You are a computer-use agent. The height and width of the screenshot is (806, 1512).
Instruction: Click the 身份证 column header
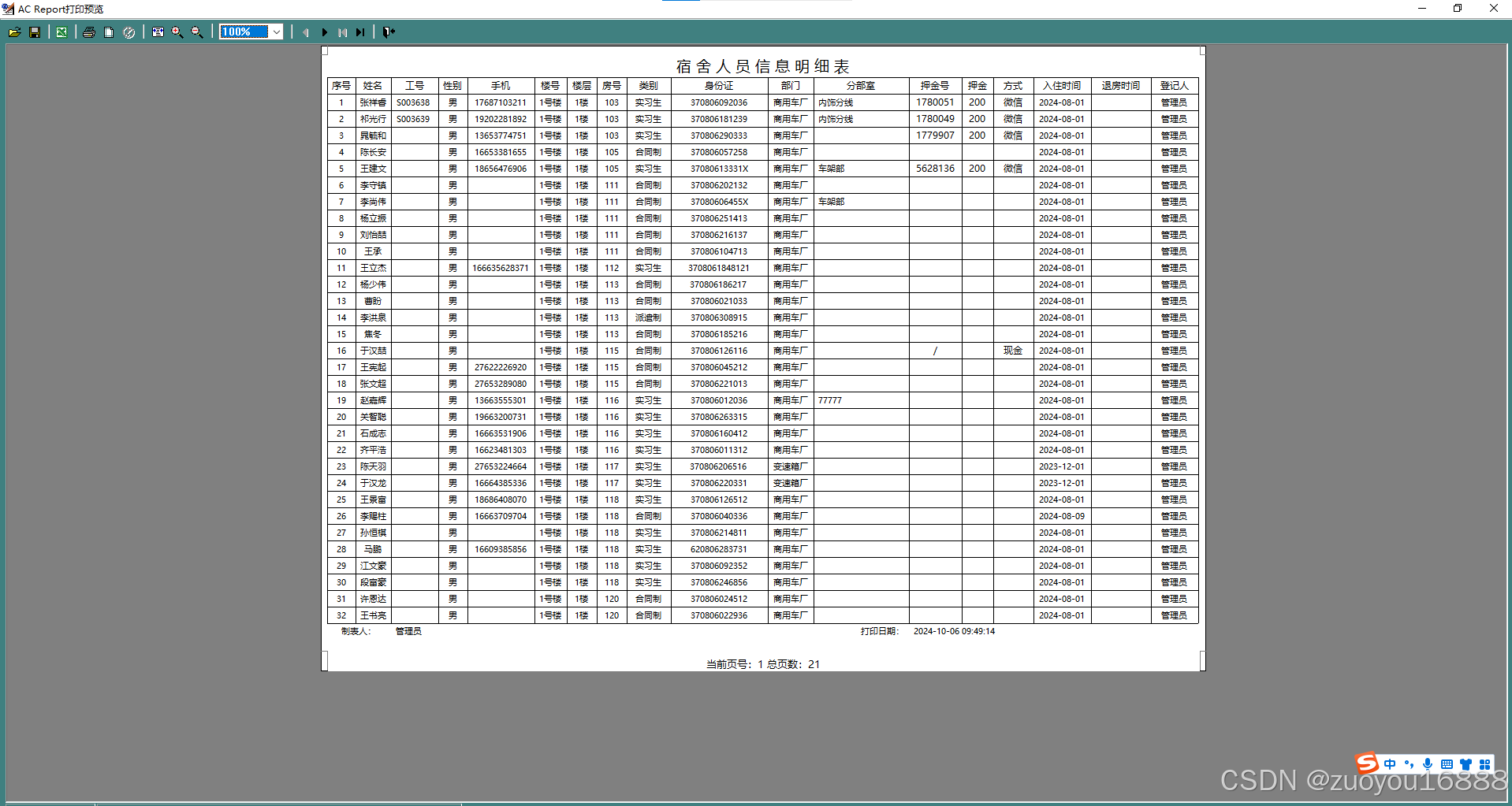point(719,86)
